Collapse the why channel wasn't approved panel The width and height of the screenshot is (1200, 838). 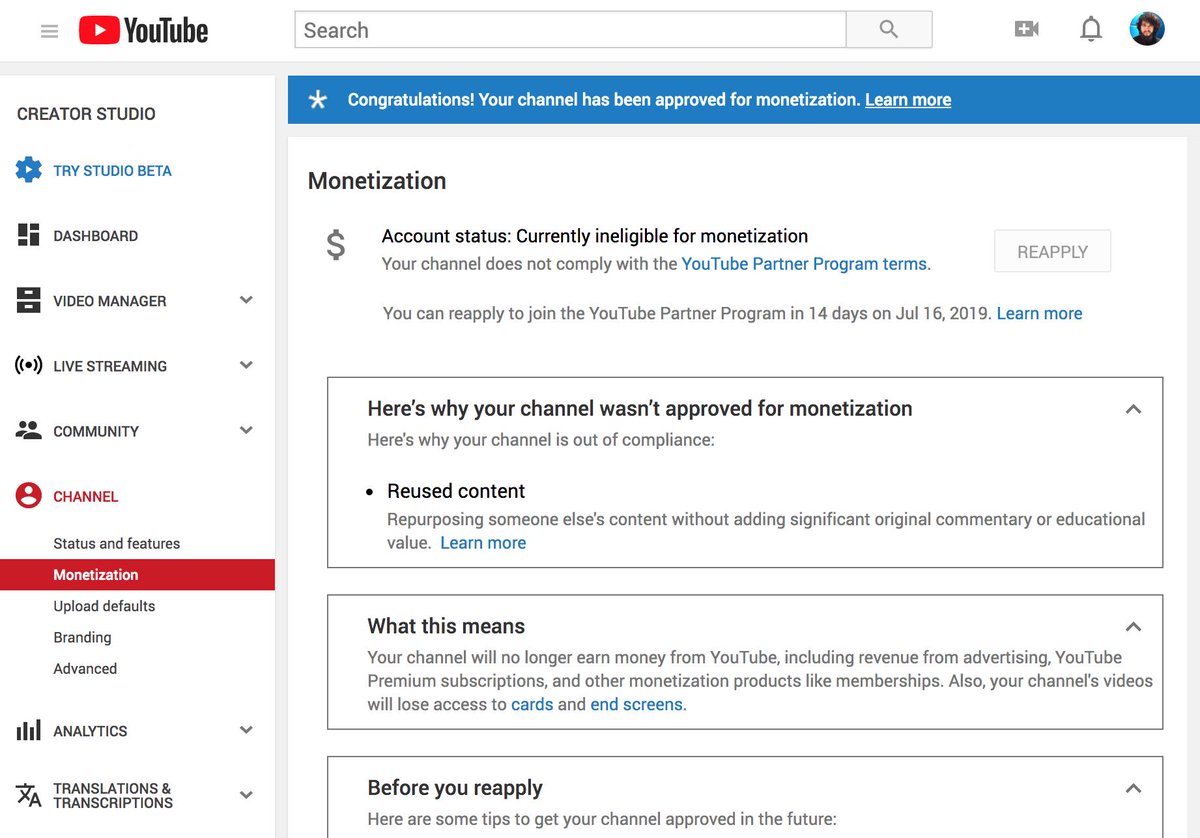click(1133, 409)
